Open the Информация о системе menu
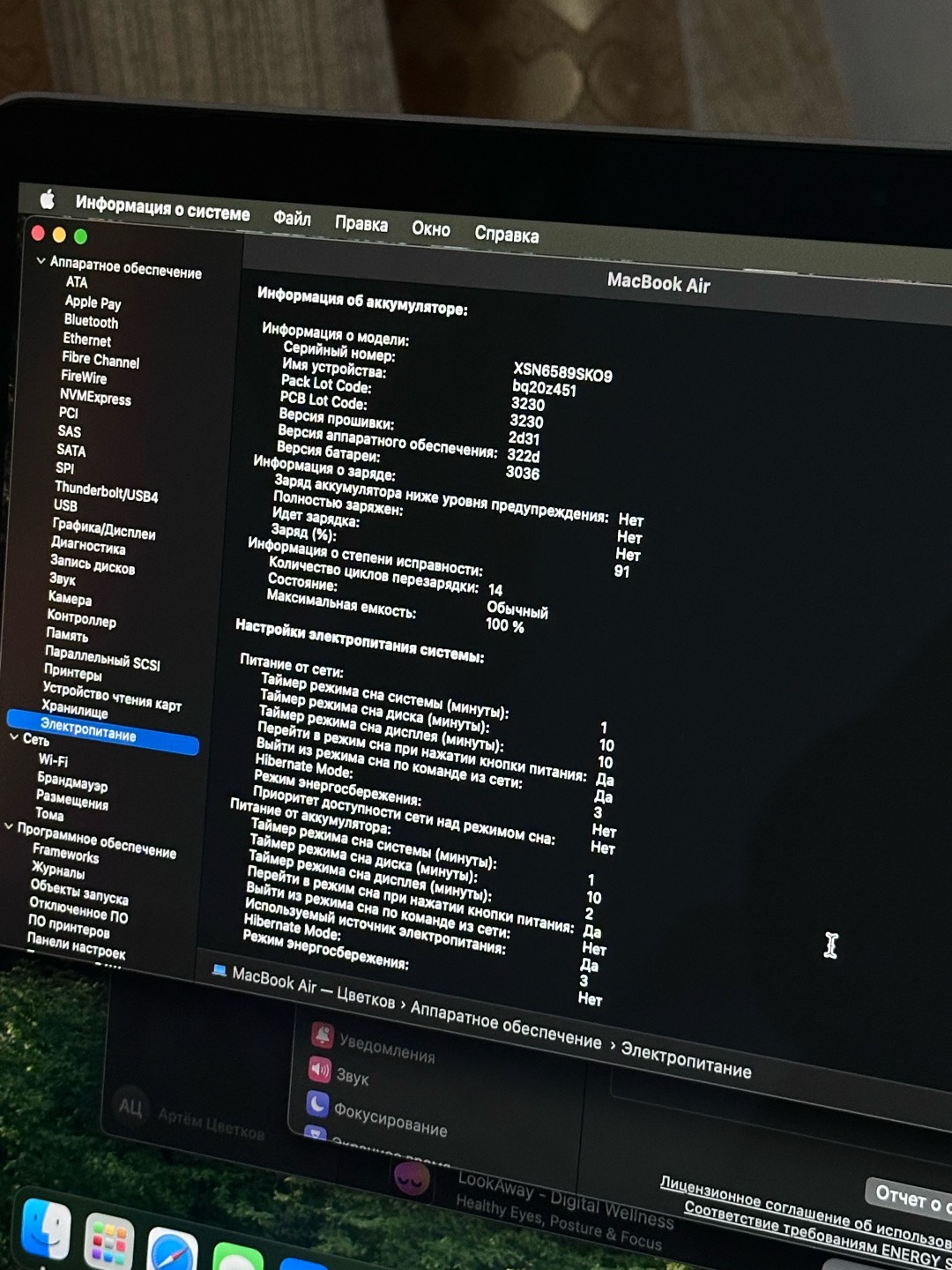952x1270 pixels. pyautogui.click(x=162, y=208)
